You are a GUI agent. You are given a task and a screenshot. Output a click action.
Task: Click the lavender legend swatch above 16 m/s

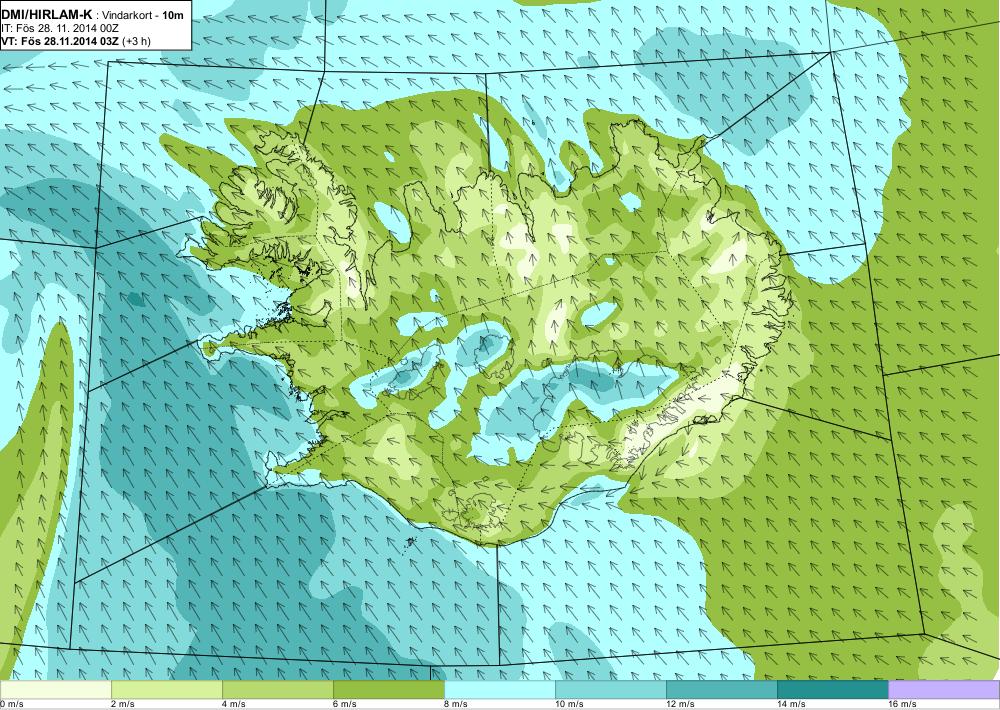tap(944, 690)
